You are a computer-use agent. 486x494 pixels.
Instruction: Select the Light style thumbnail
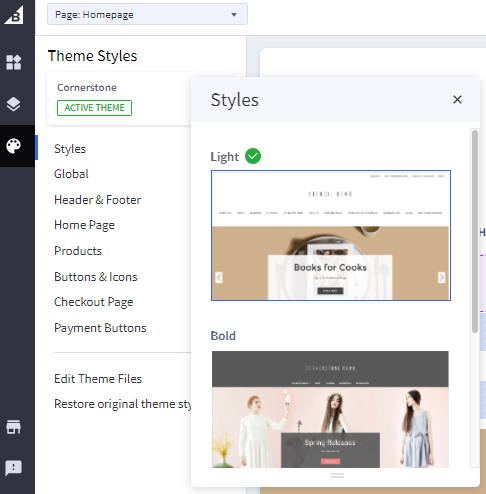point(331,235)
